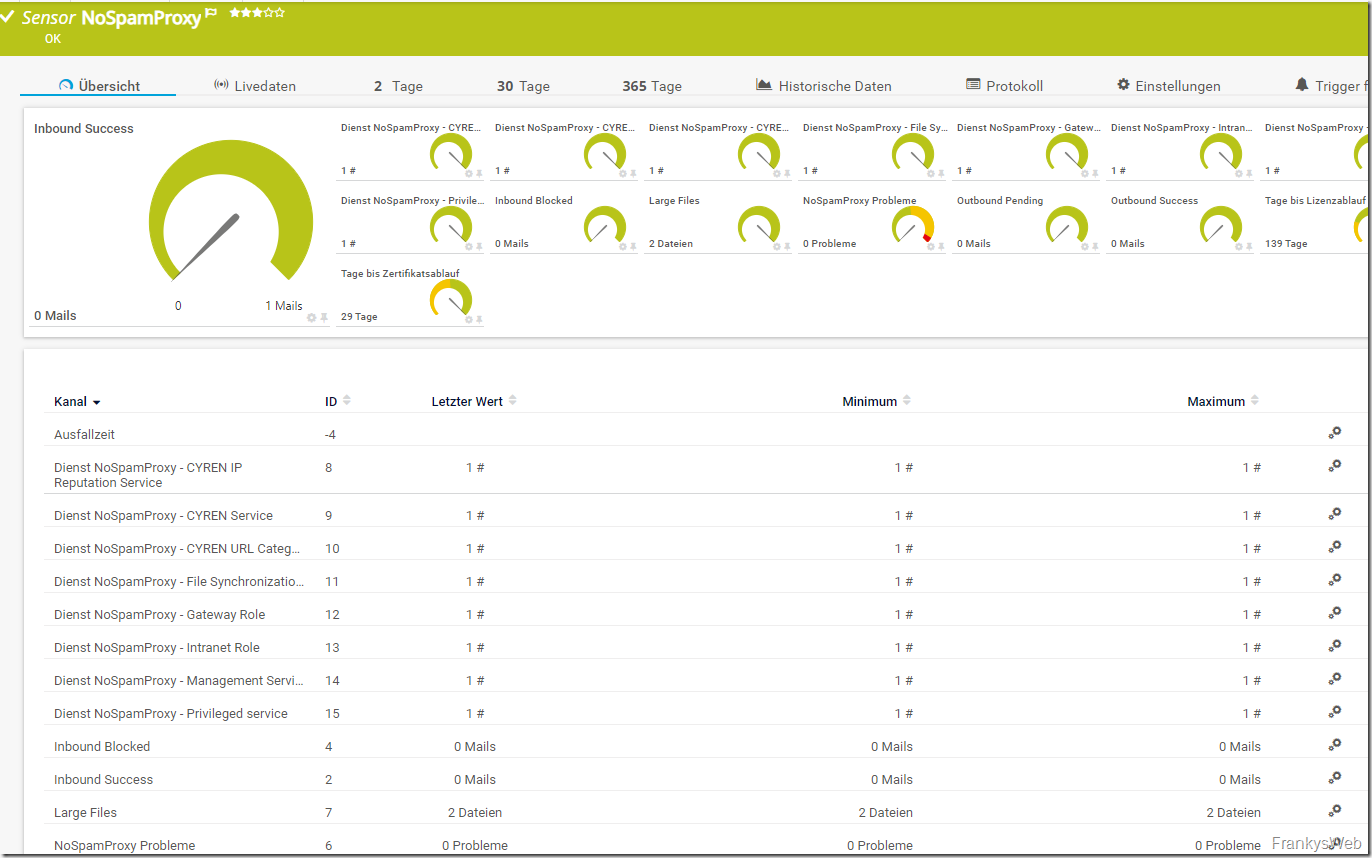Toggle pin on Tage bis Zertifikatsablauf gauge
Image resolution: width=1372 pixels, height=858 pixels.
pos(479,319)
